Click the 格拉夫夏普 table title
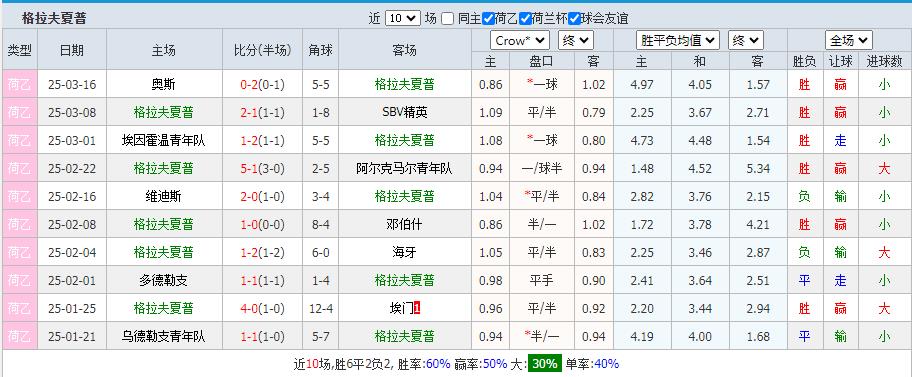The height and width of the screenshot is (377, 912). click(54, 18)
